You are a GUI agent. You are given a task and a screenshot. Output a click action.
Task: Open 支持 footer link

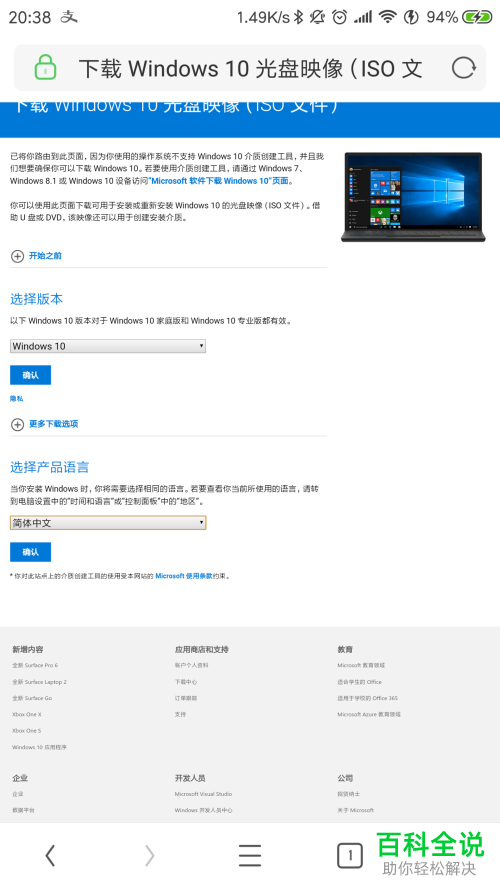(x=180, y=714)
